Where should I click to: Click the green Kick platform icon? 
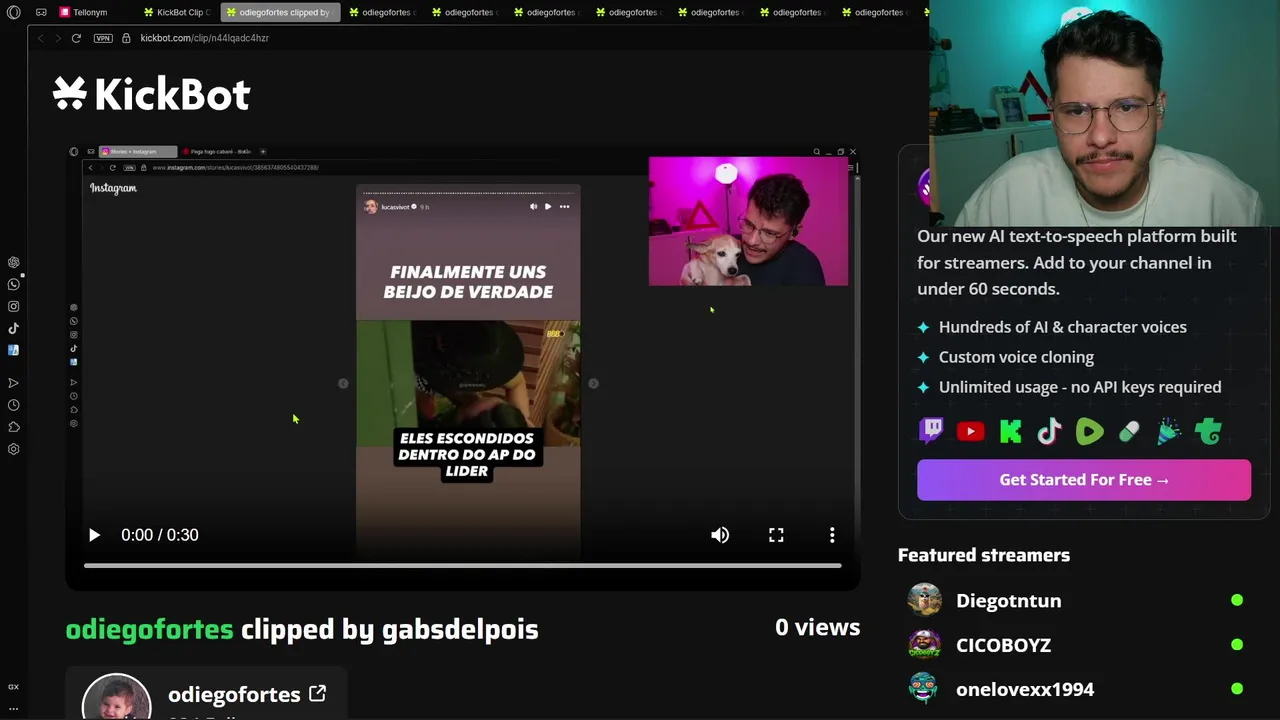tap(1010, 431)
